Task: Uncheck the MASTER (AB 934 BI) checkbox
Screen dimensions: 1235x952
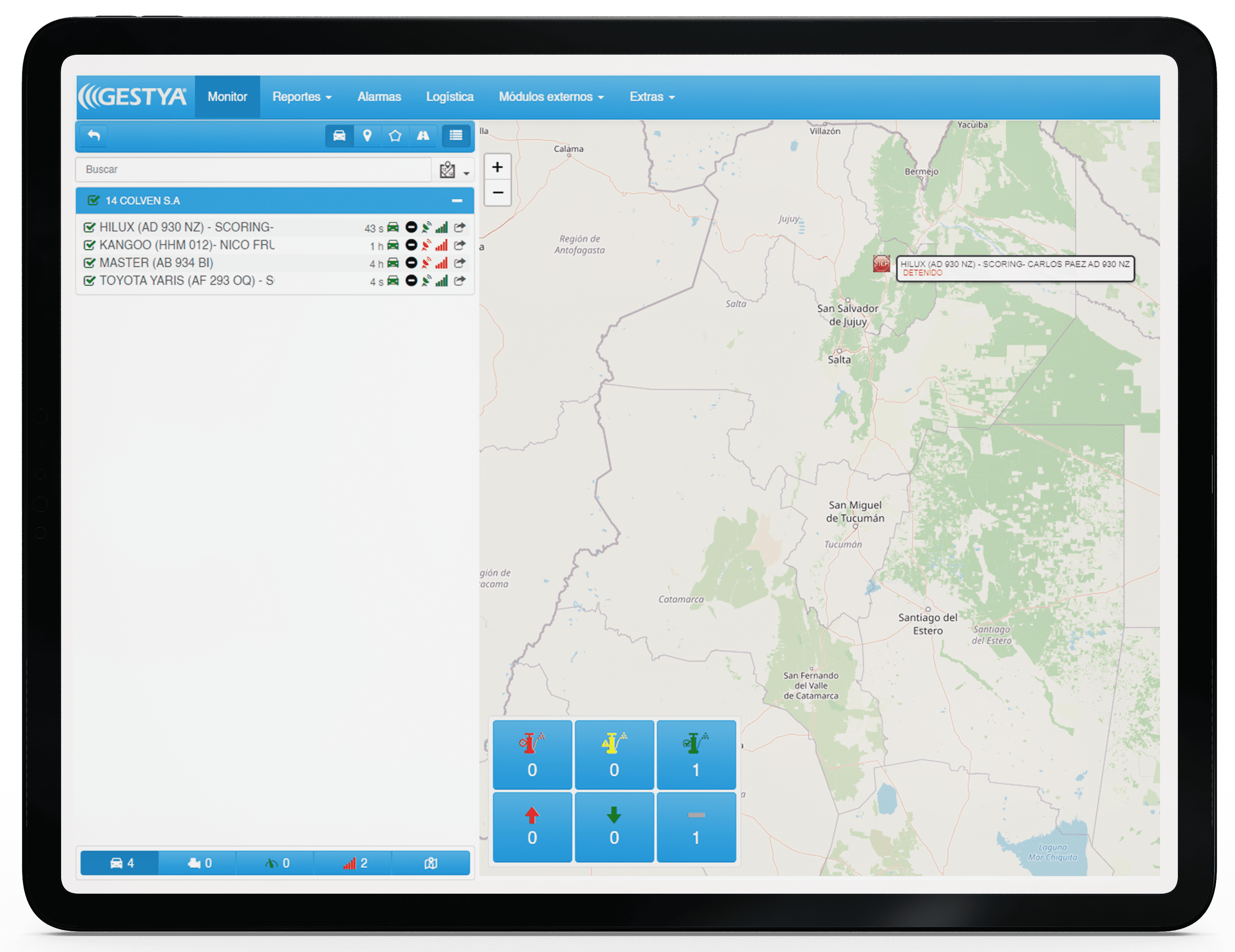Action: (x=89, y=263)
